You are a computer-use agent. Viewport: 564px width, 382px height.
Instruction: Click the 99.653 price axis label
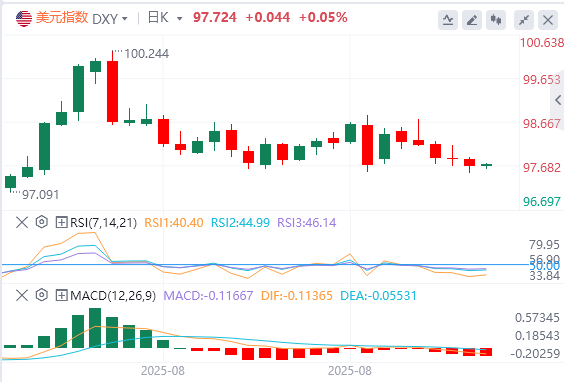point(542,79)
